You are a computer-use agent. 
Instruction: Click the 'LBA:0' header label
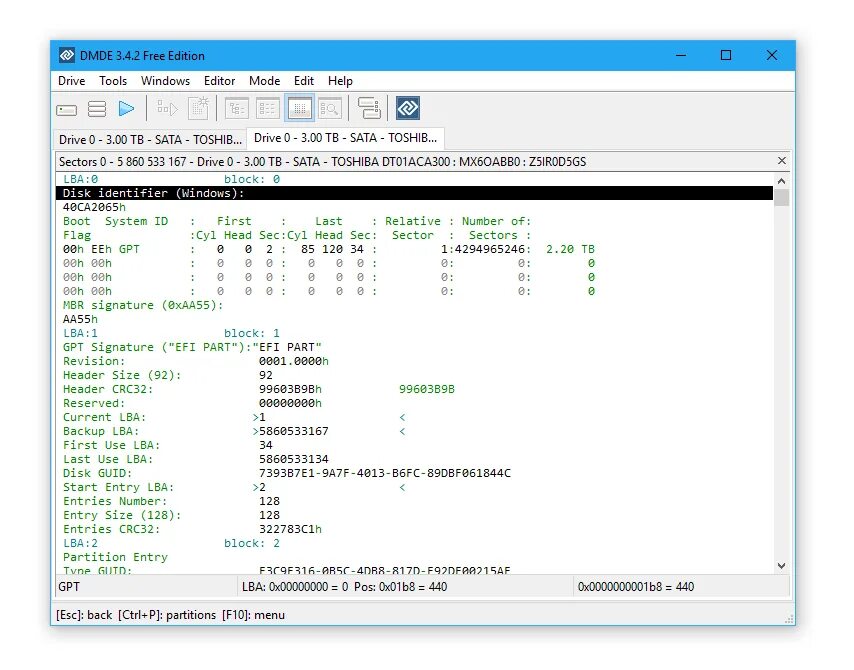click(80, 179)
